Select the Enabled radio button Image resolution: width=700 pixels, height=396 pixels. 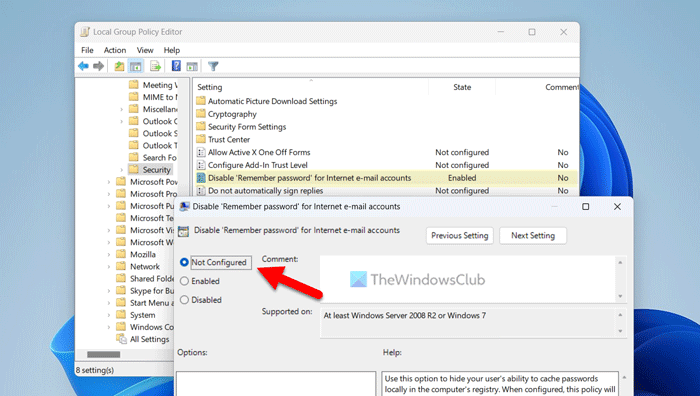pos(184,281)
